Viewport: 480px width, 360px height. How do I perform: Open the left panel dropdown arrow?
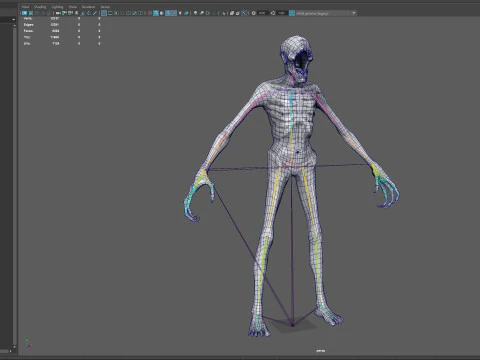click(x=14, y=20)
